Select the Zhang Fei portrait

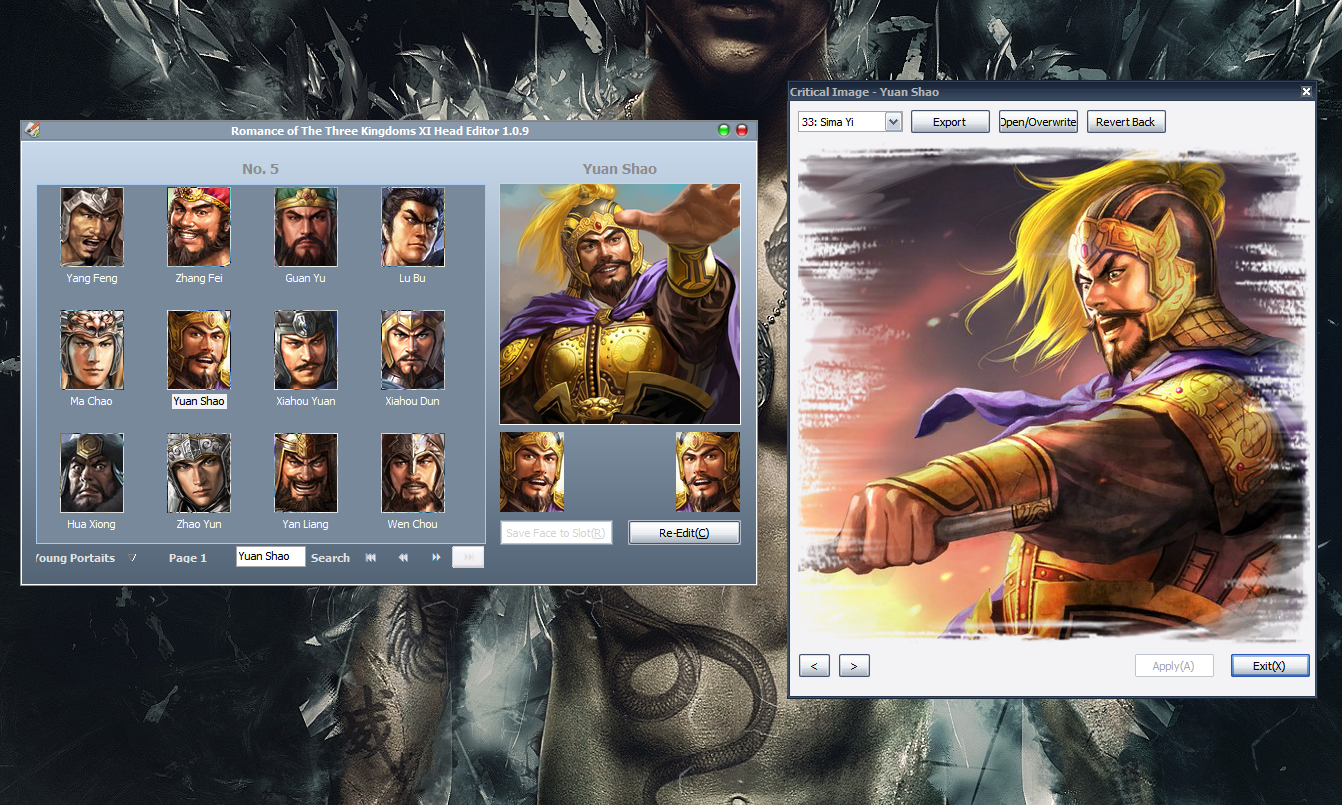click(199, 227)
